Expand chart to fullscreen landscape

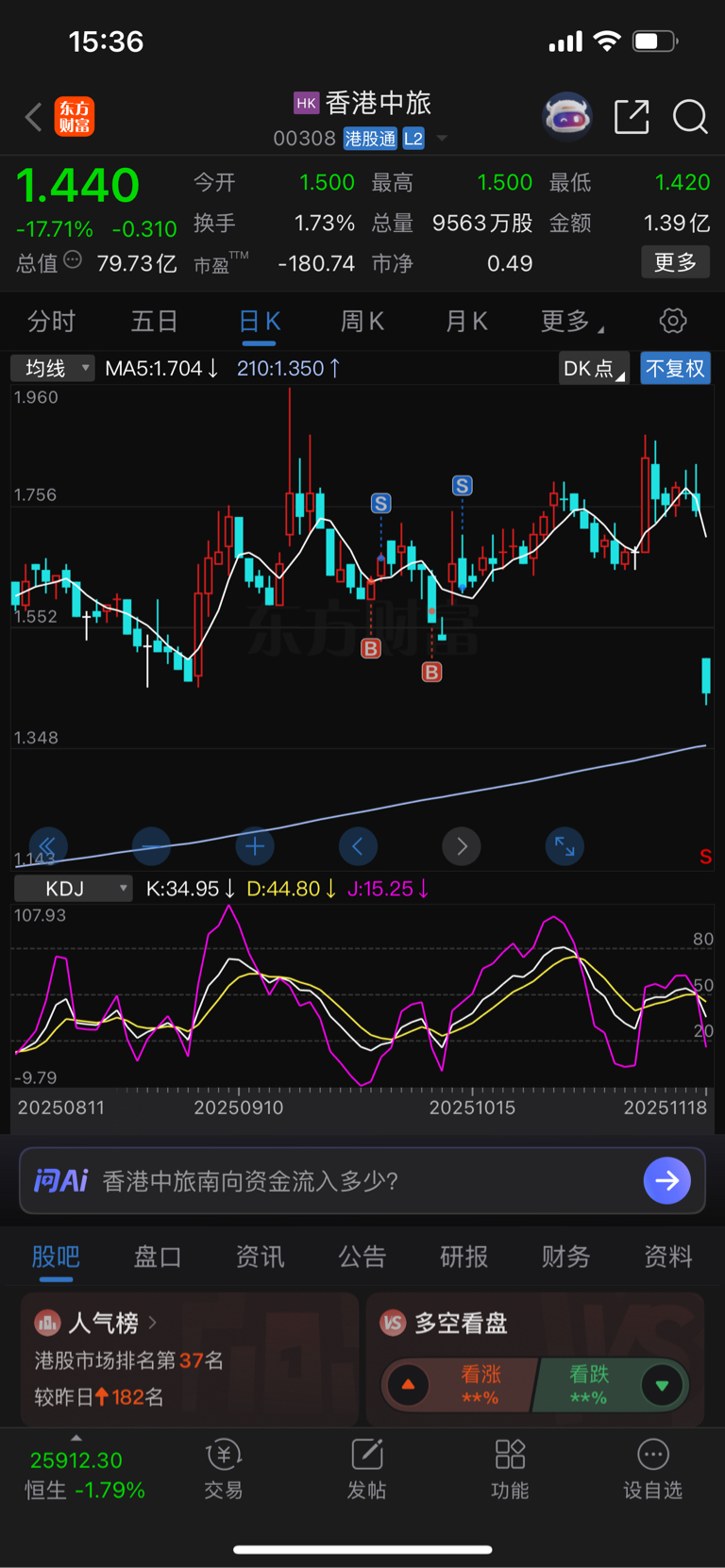click(x=565, y=846)
